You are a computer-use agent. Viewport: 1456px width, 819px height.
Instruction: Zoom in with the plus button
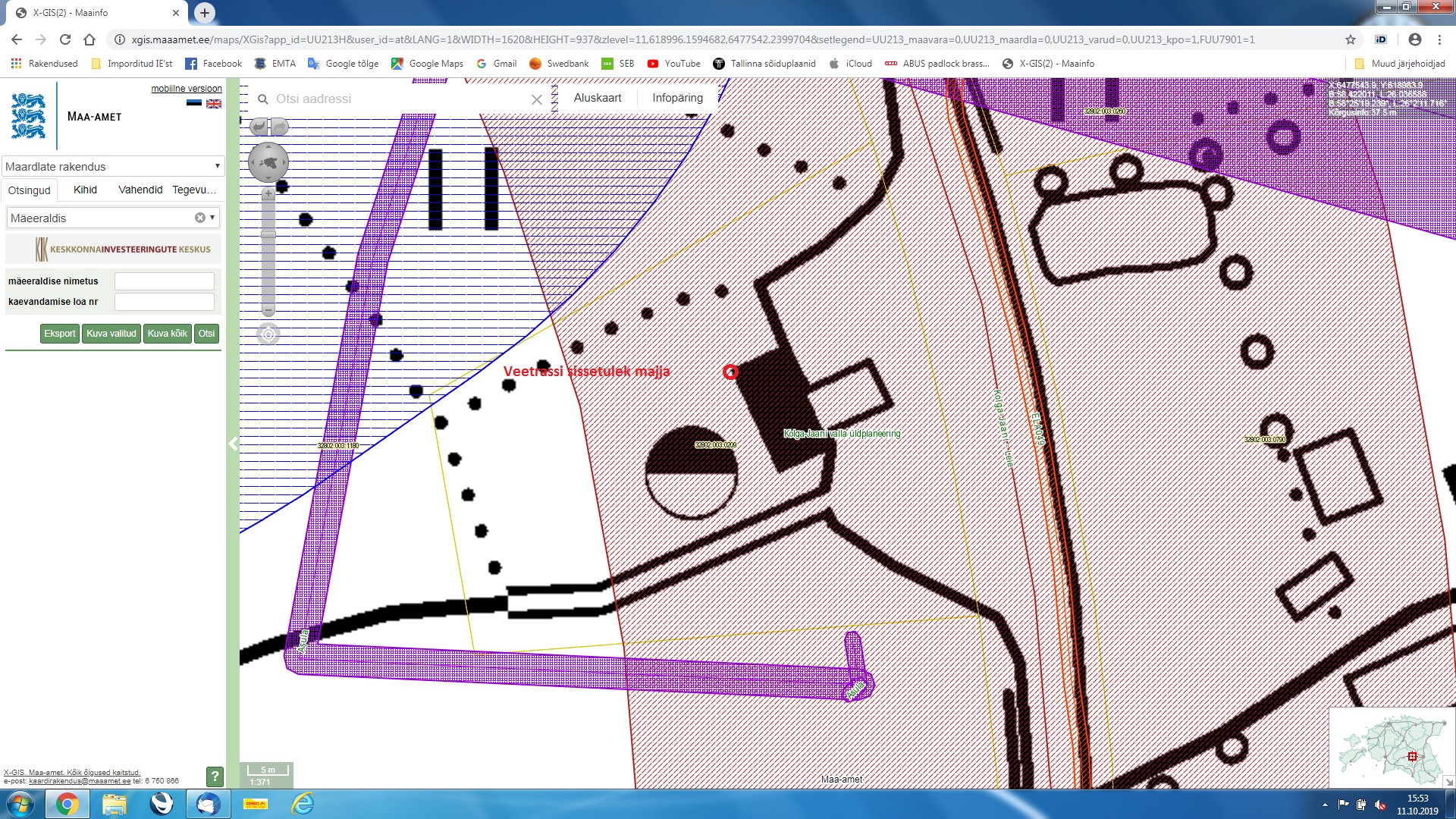tap(268, 193)
